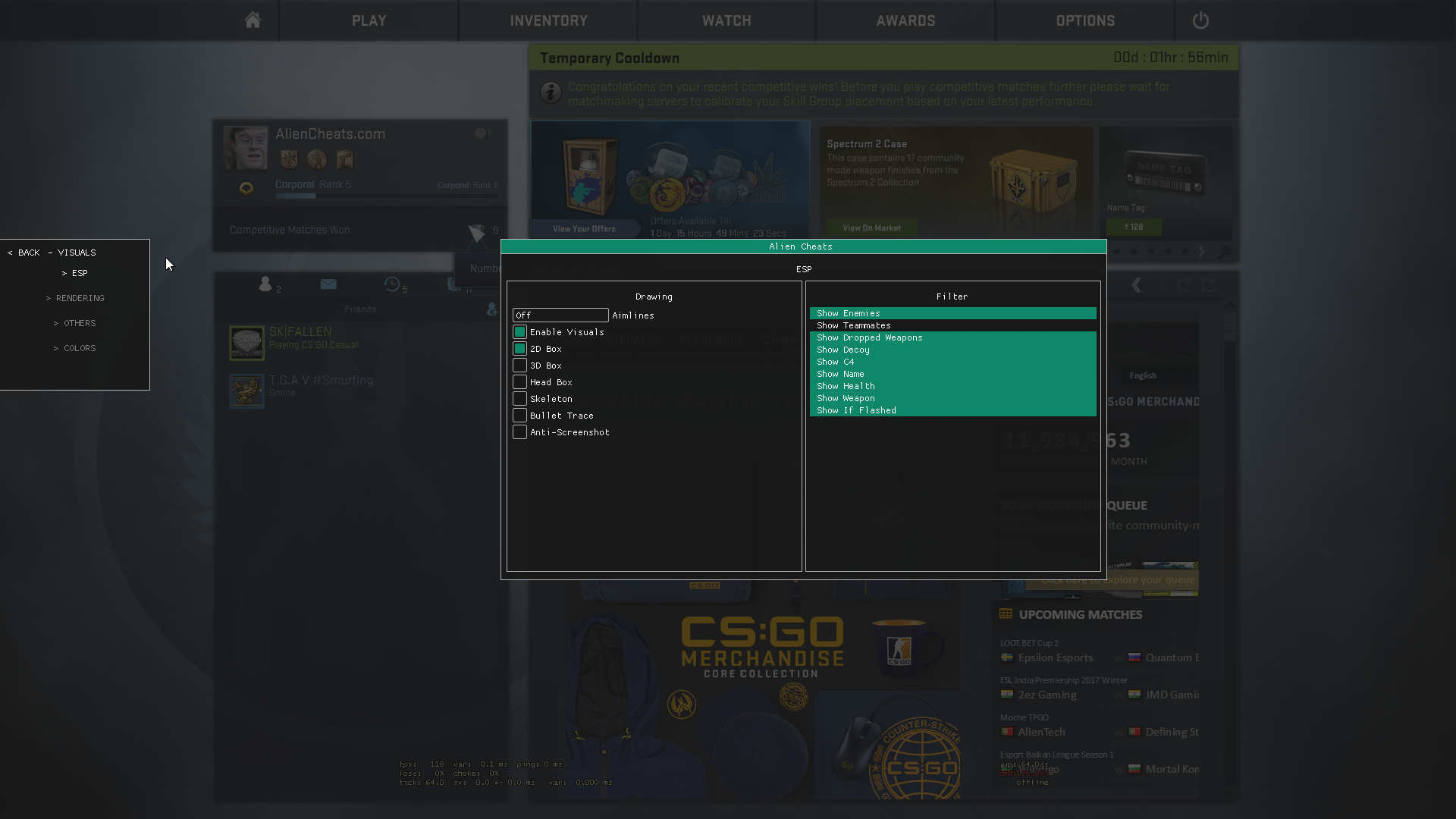Open the friends list person icon

coord(265,284)
